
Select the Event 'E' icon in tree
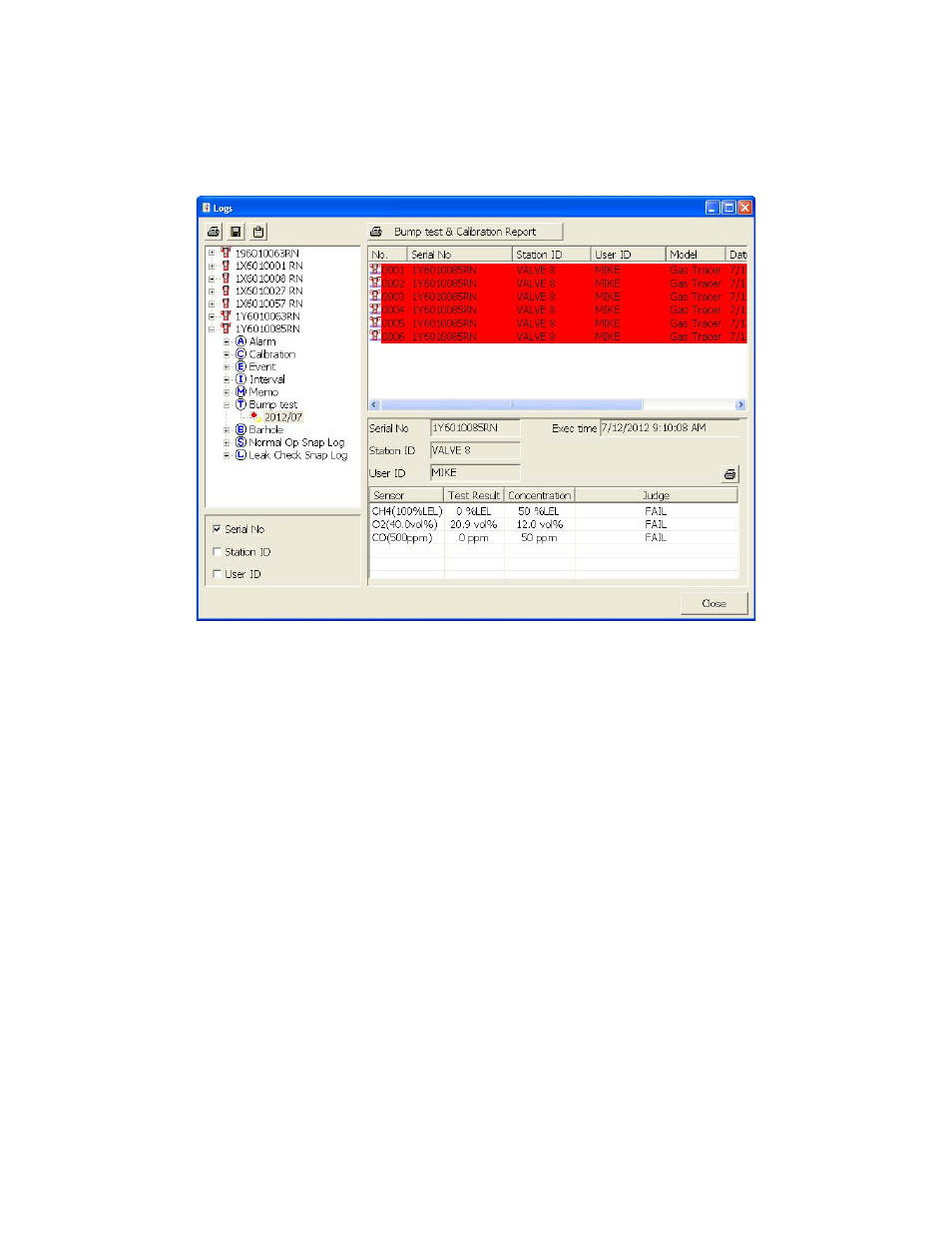coord(240,366)
